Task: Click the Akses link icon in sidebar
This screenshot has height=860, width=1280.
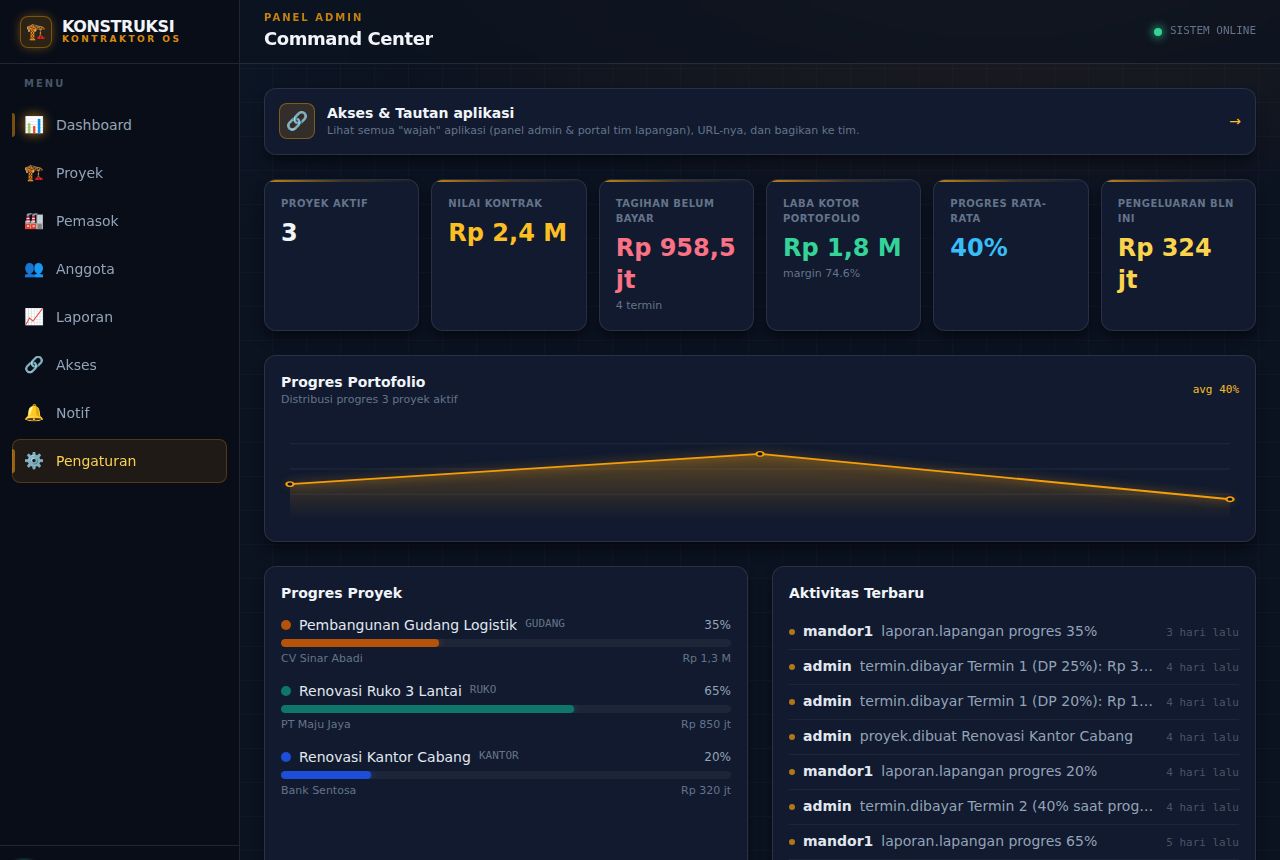Action: click(34, 365)
